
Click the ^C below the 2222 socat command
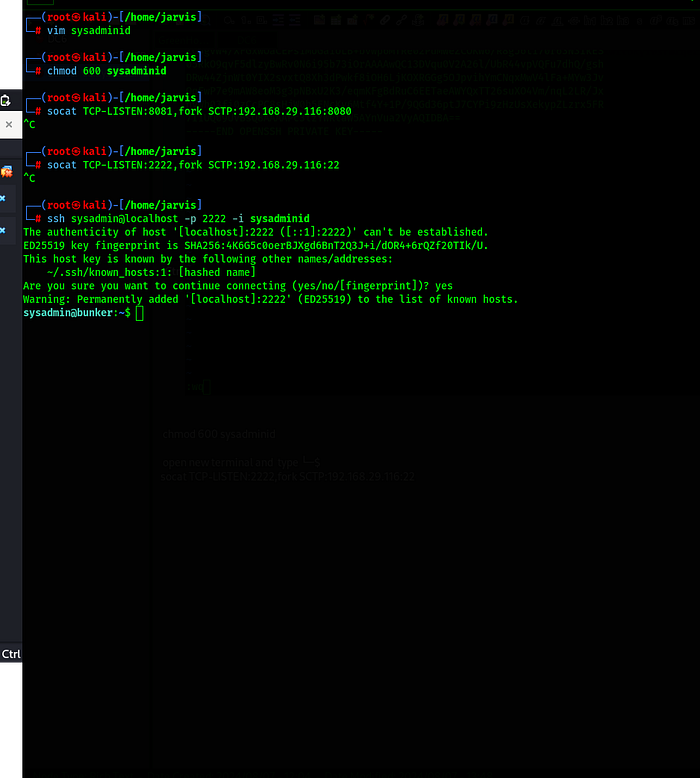pyautogui.click(x=29, y=178)
